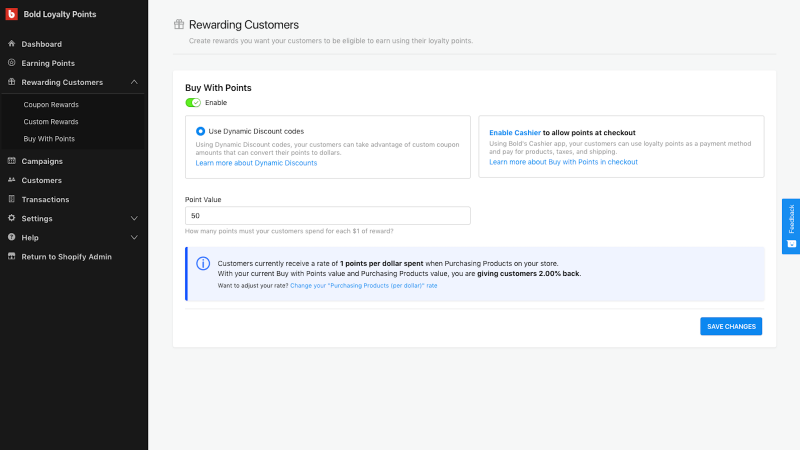Click the Point Value input field
This screenshot has width=800, height=450.
(328, 216)
